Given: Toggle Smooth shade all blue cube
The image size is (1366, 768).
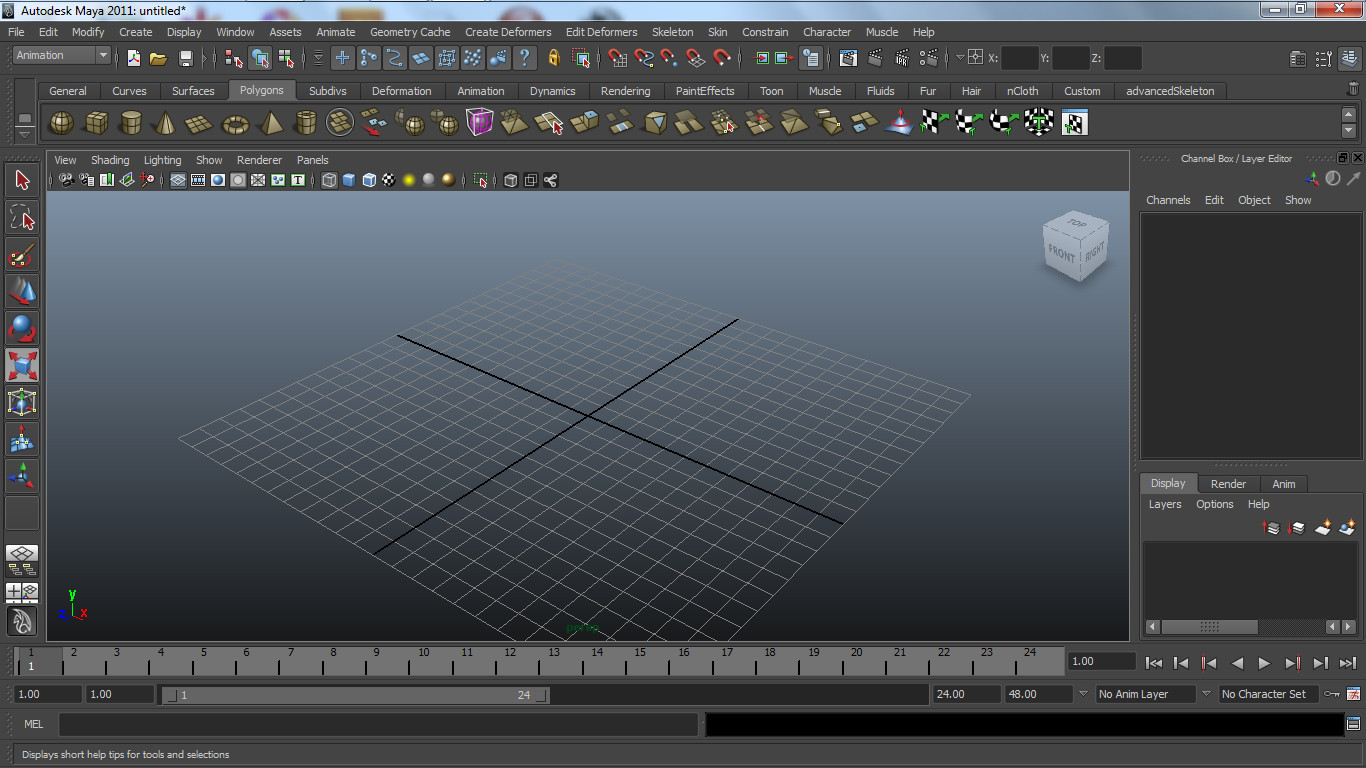Looking at the screenshot, I should (349, 180).
